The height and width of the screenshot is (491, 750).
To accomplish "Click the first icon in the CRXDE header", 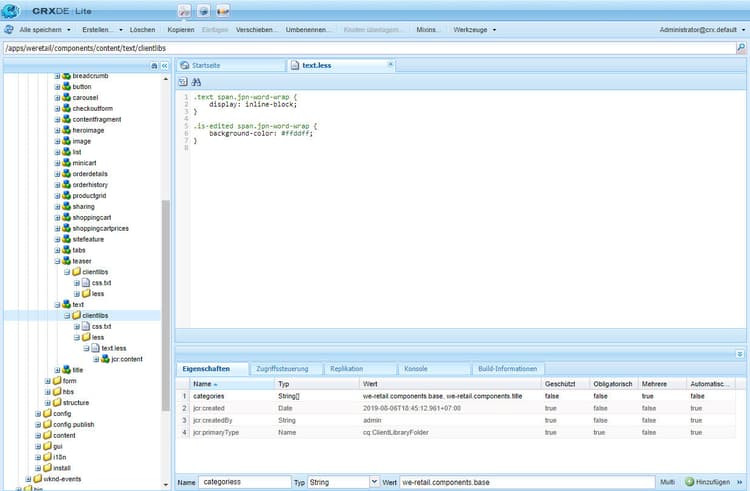I will click(185, 11).
